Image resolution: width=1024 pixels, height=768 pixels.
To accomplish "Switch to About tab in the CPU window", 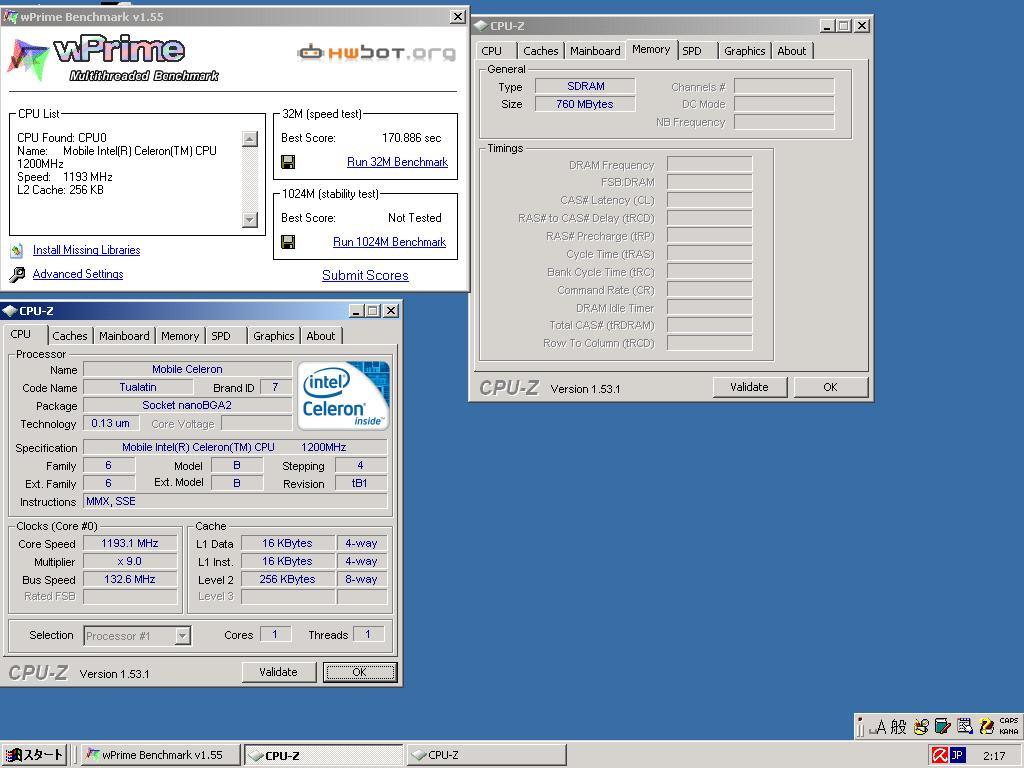I will (321, 336).
